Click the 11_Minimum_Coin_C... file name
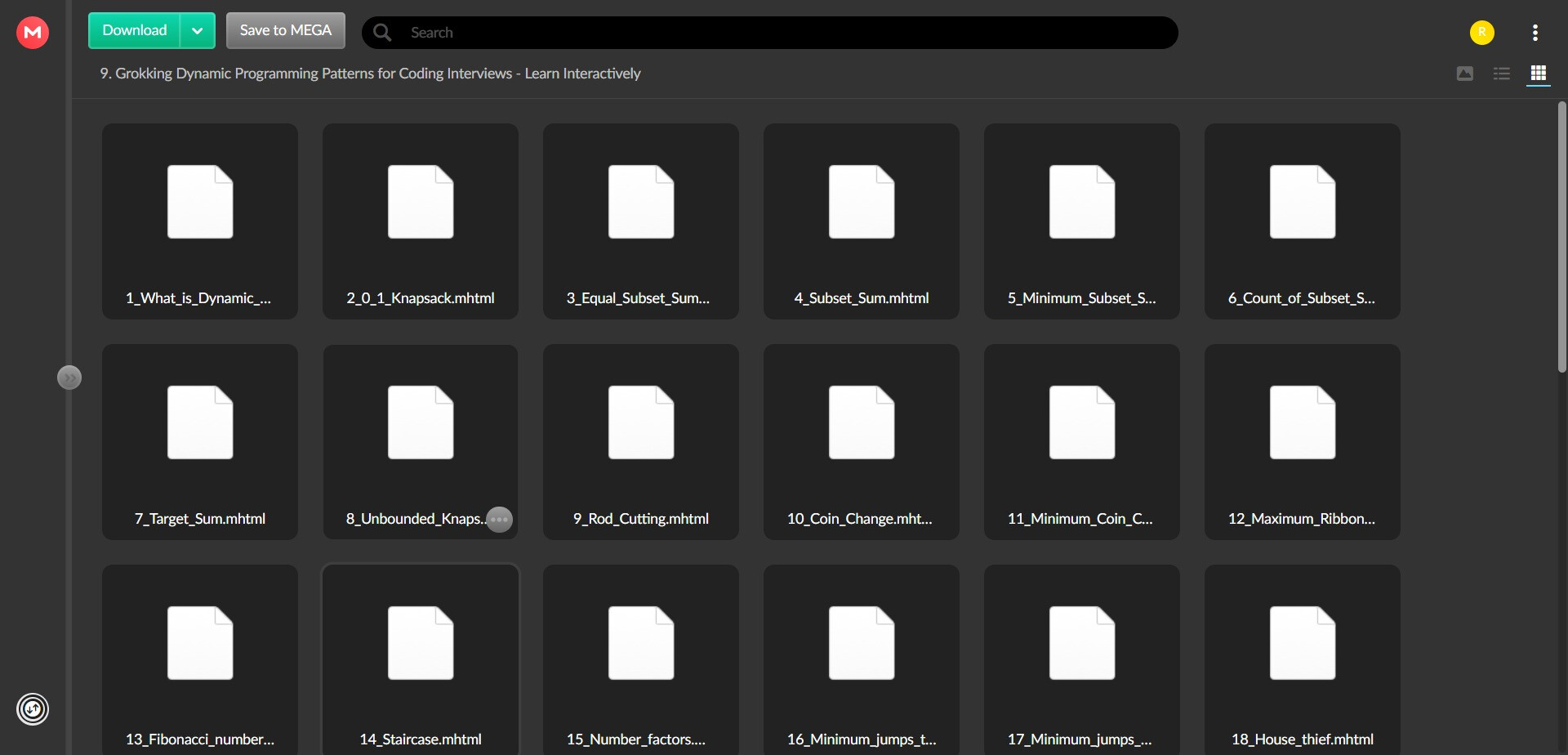 (1080, 519)
